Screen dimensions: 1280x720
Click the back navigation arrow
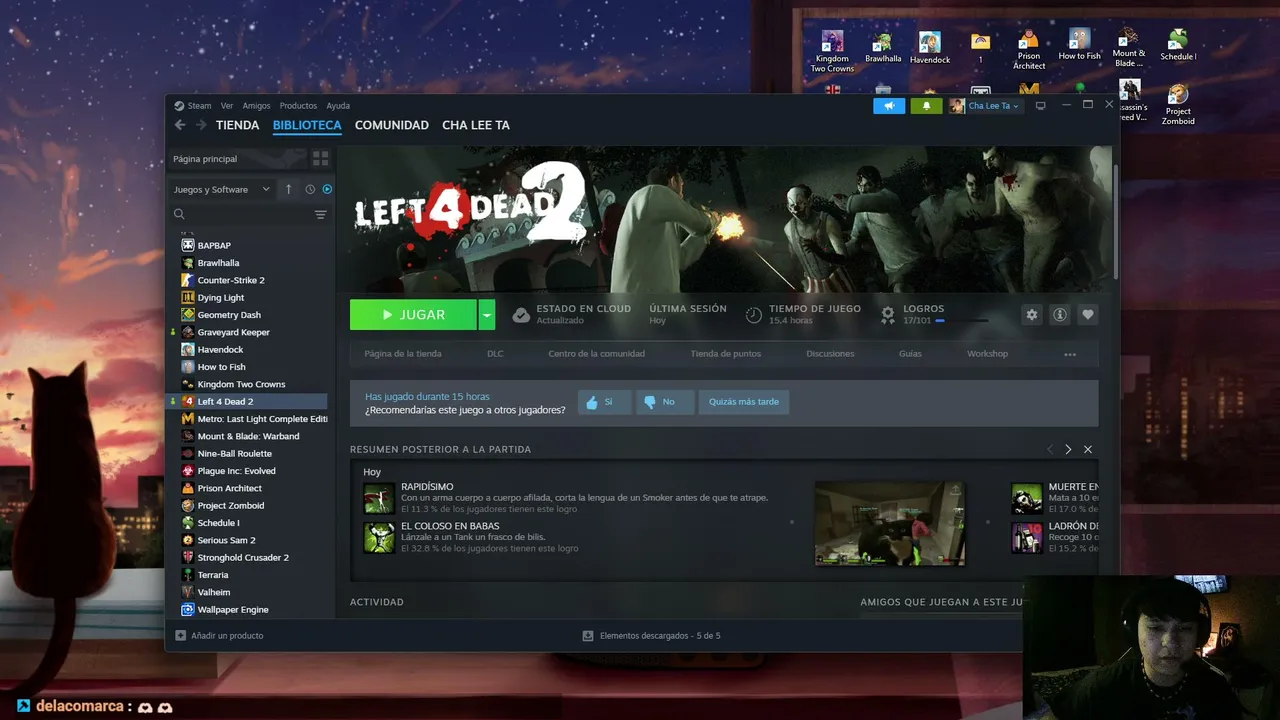180,125
